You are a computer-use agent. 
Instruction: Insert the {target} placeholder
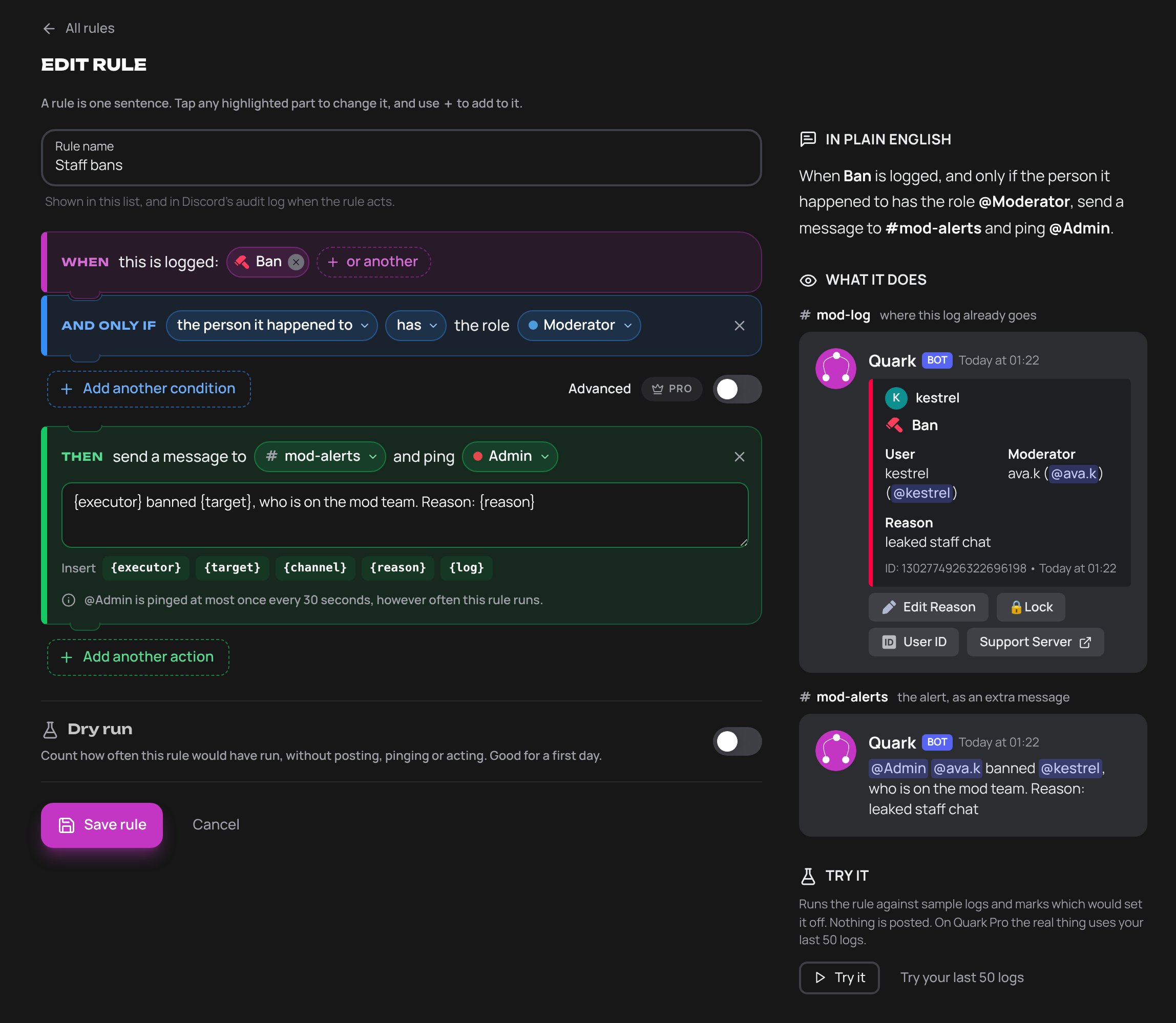coord(232,567)
